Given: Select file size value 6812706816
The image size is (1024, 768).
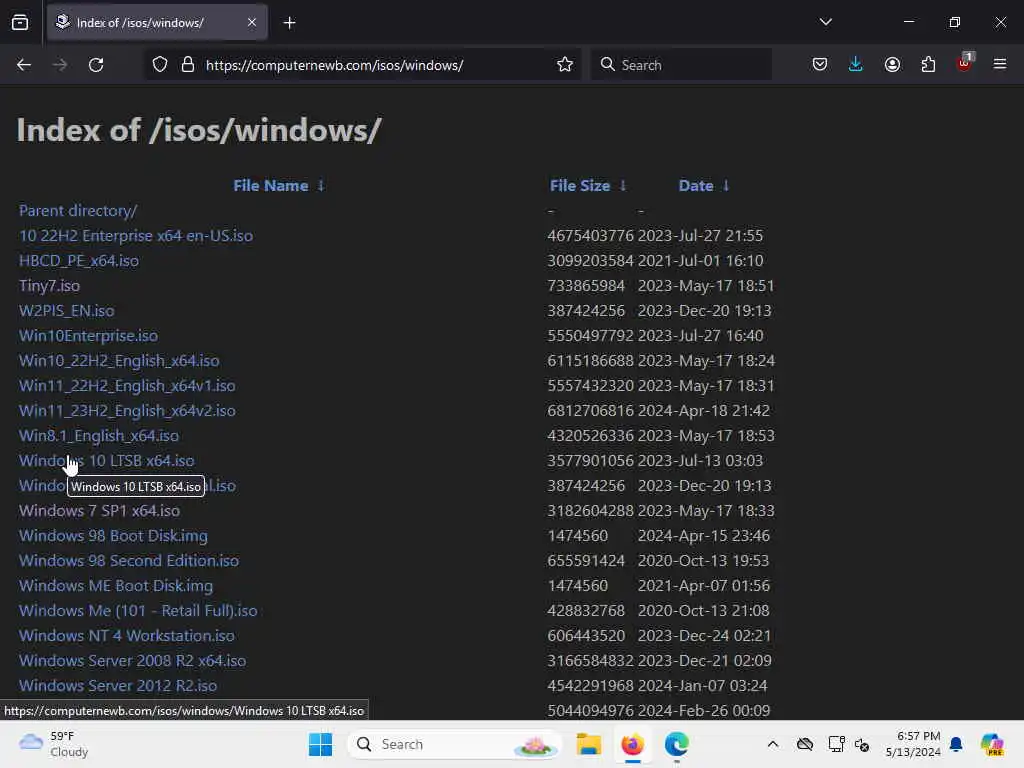Looking at the screenshot, I should click(x=590, y=411).
